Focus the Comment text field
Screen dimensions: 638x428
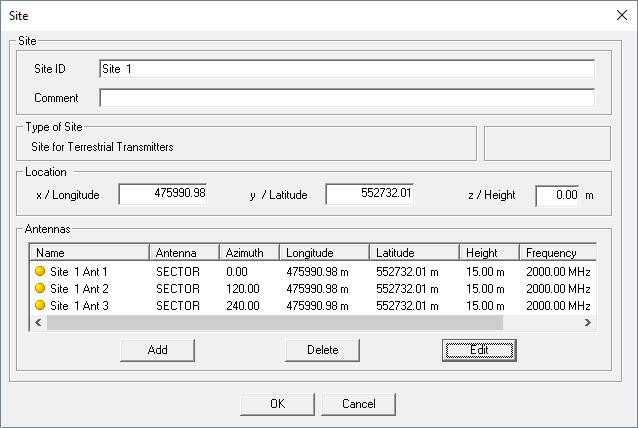346,98
